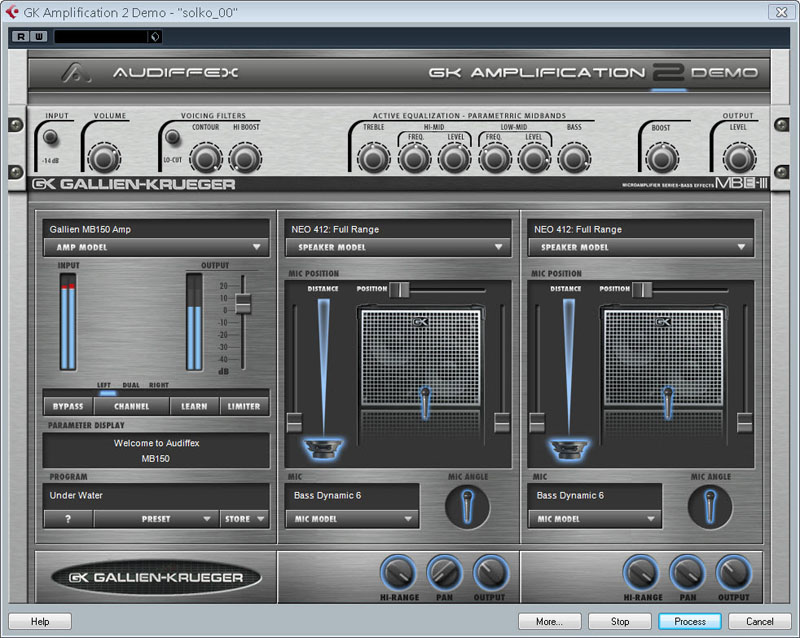The image size is (800, 638).
Task: Click the left cabinet's right-side vertical slider handle
Action: click(x=502, y=423)
